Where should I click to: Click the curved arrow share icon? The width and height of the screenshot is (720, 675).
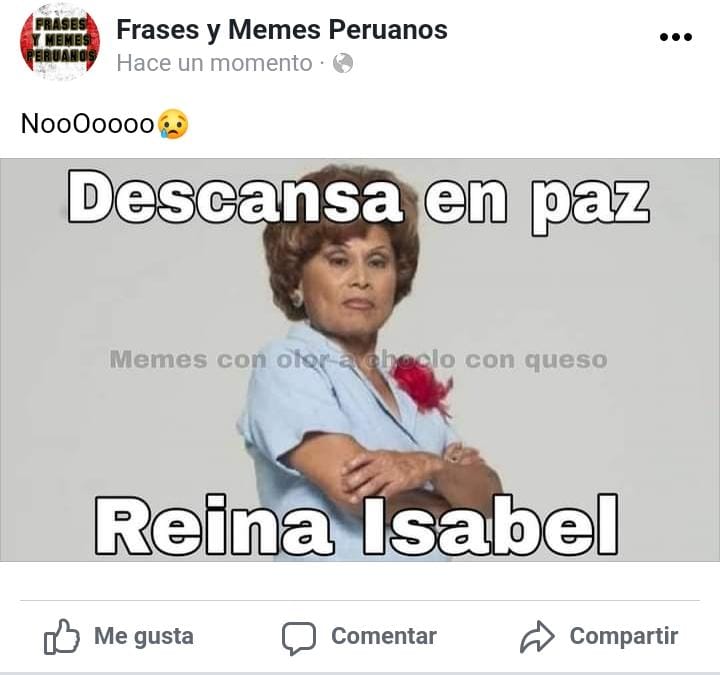point(537,636)
